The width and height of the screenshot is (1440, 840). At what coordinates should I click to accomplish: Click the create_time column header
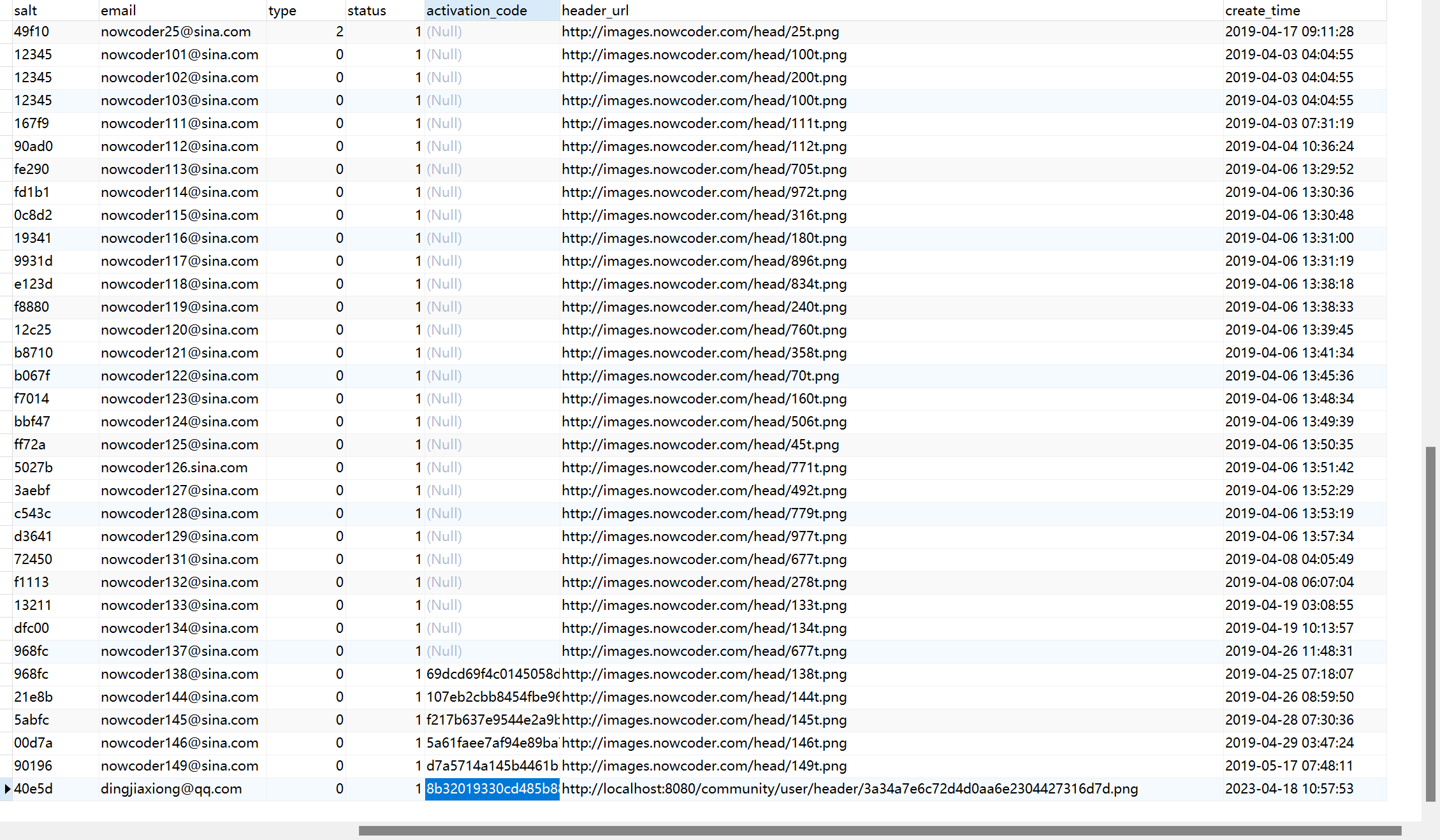coord(1304,10)
